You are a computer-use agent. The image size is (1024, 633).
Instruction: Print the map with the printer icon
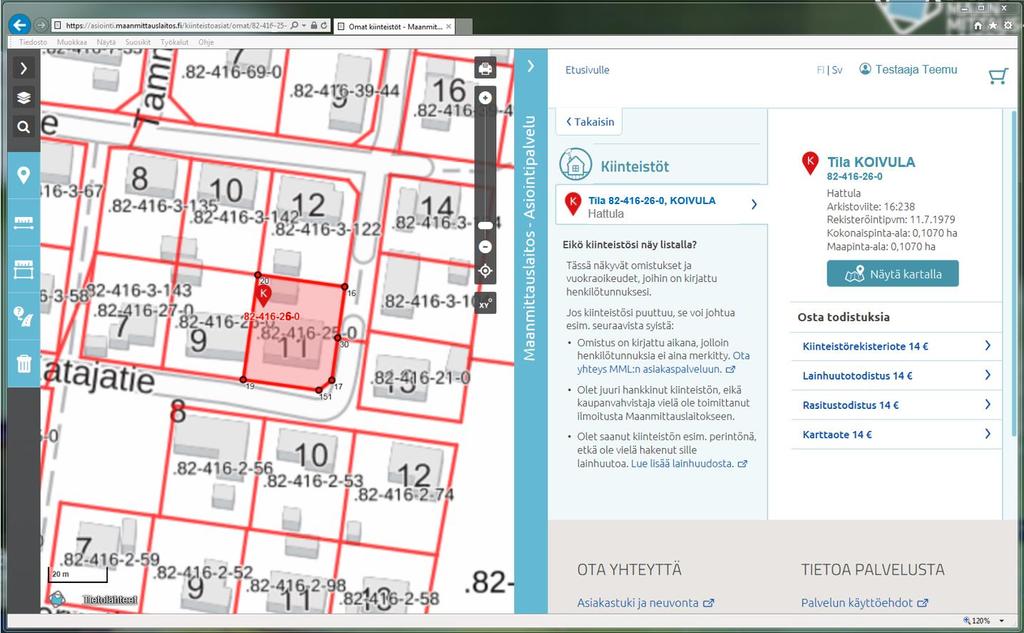[485, 68]
